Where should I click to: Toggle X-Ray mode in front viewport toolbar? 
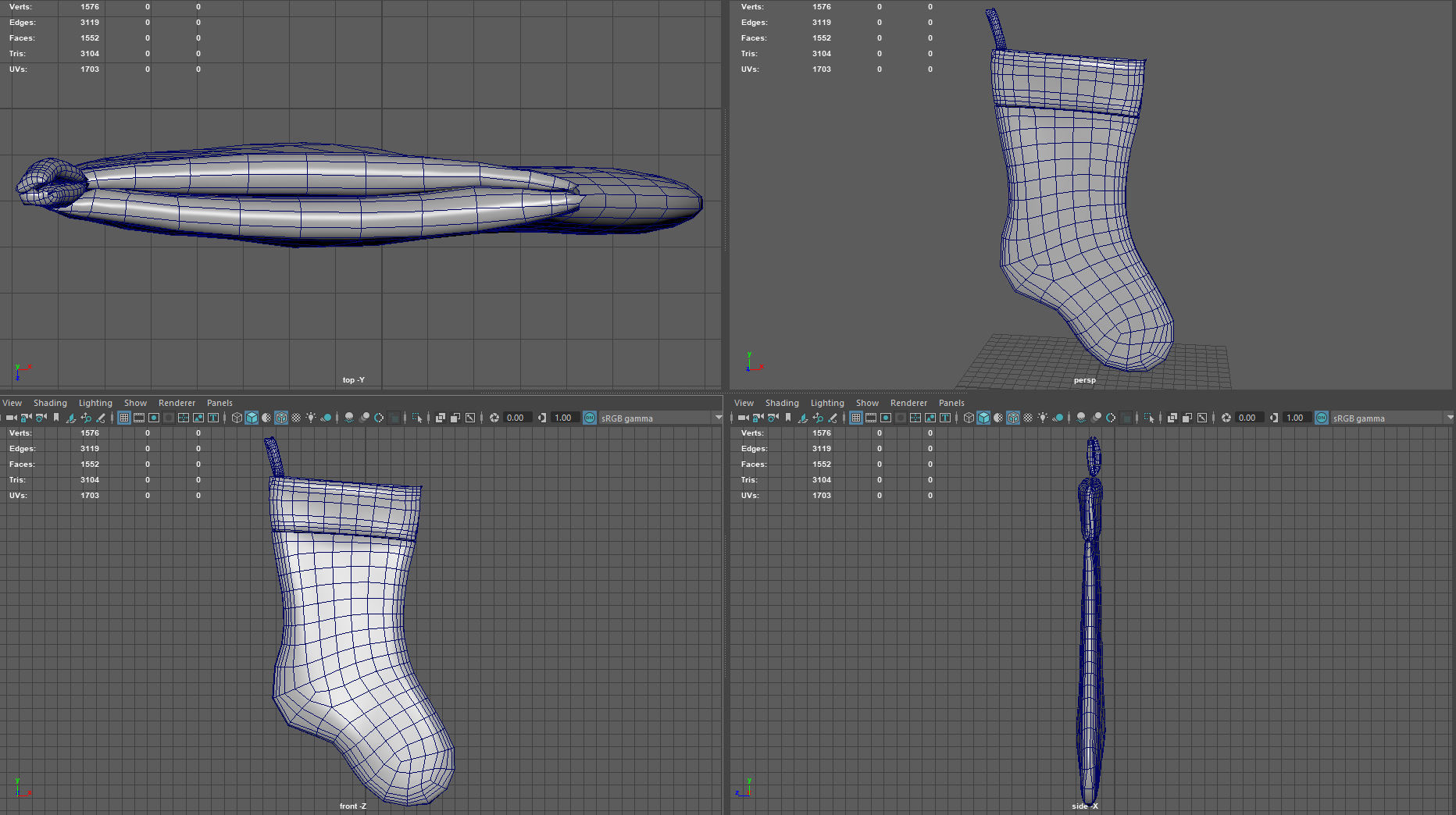[441, 418]
